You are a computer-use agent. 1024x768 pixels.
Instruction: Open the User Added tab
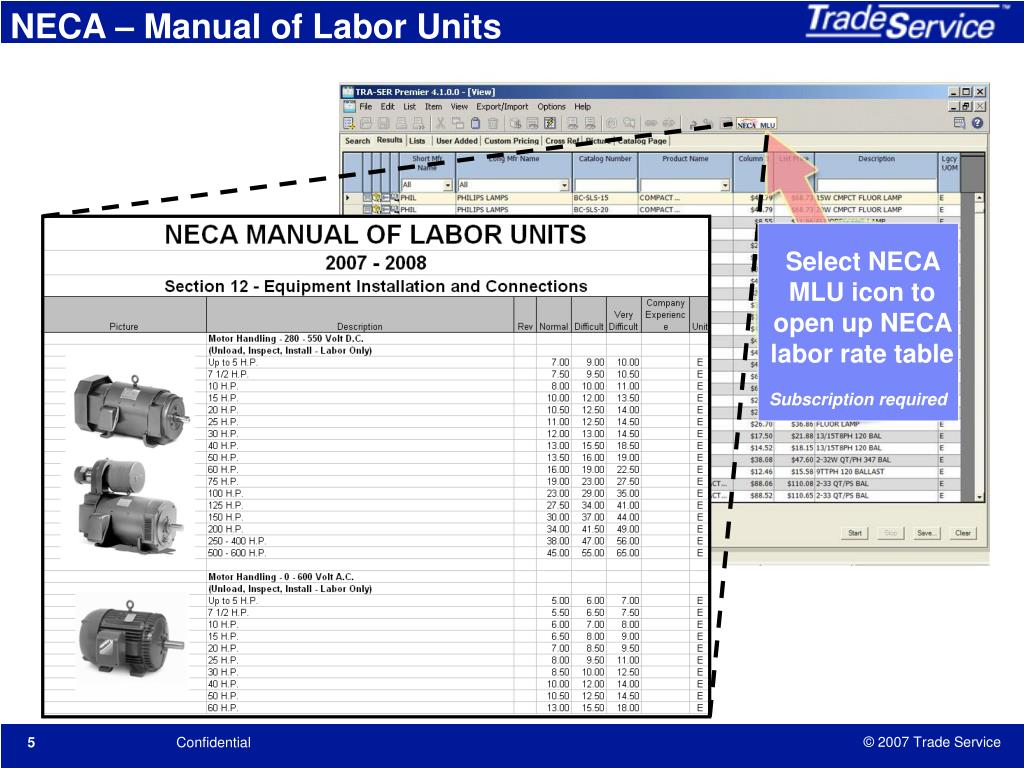click(x=456, y=141)
